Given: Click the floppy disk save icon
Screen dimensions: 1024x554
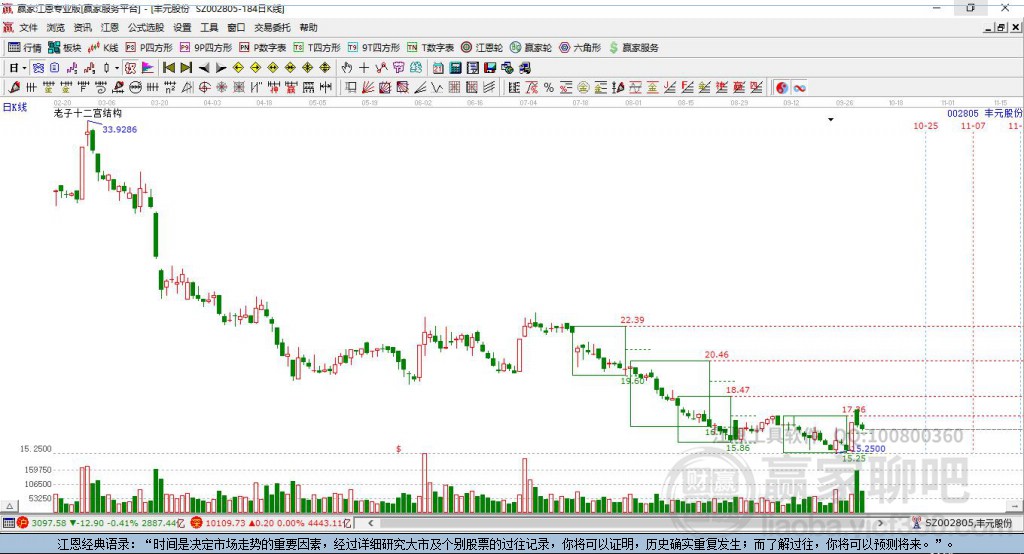Looking at the screenshot, I should [490, 68].
